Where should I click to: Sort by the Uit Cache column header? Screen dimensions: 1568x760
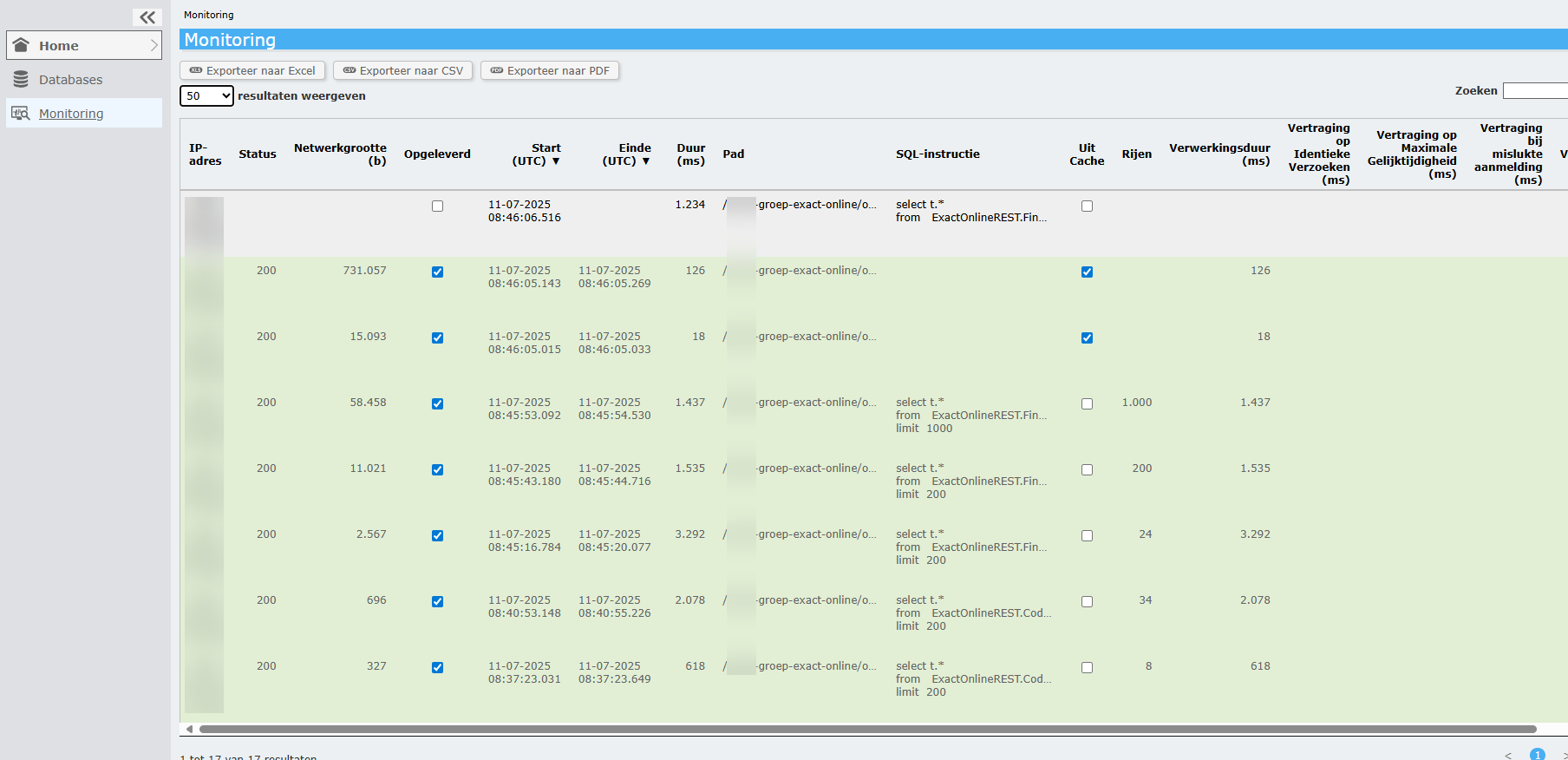[x=1087, y=154]
